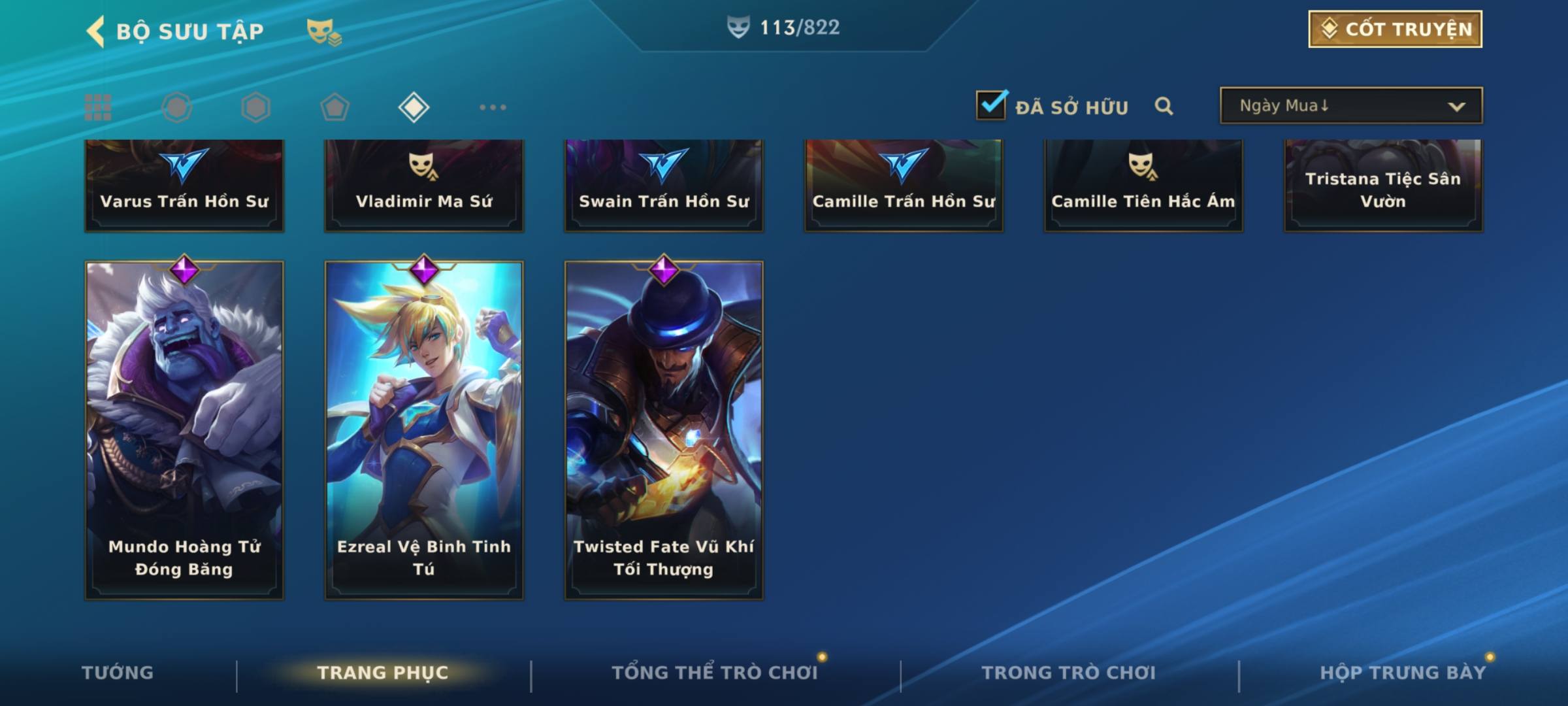Select the all-skins grid filter icon
Screen dimensions: 1568x706
(98, 107)
